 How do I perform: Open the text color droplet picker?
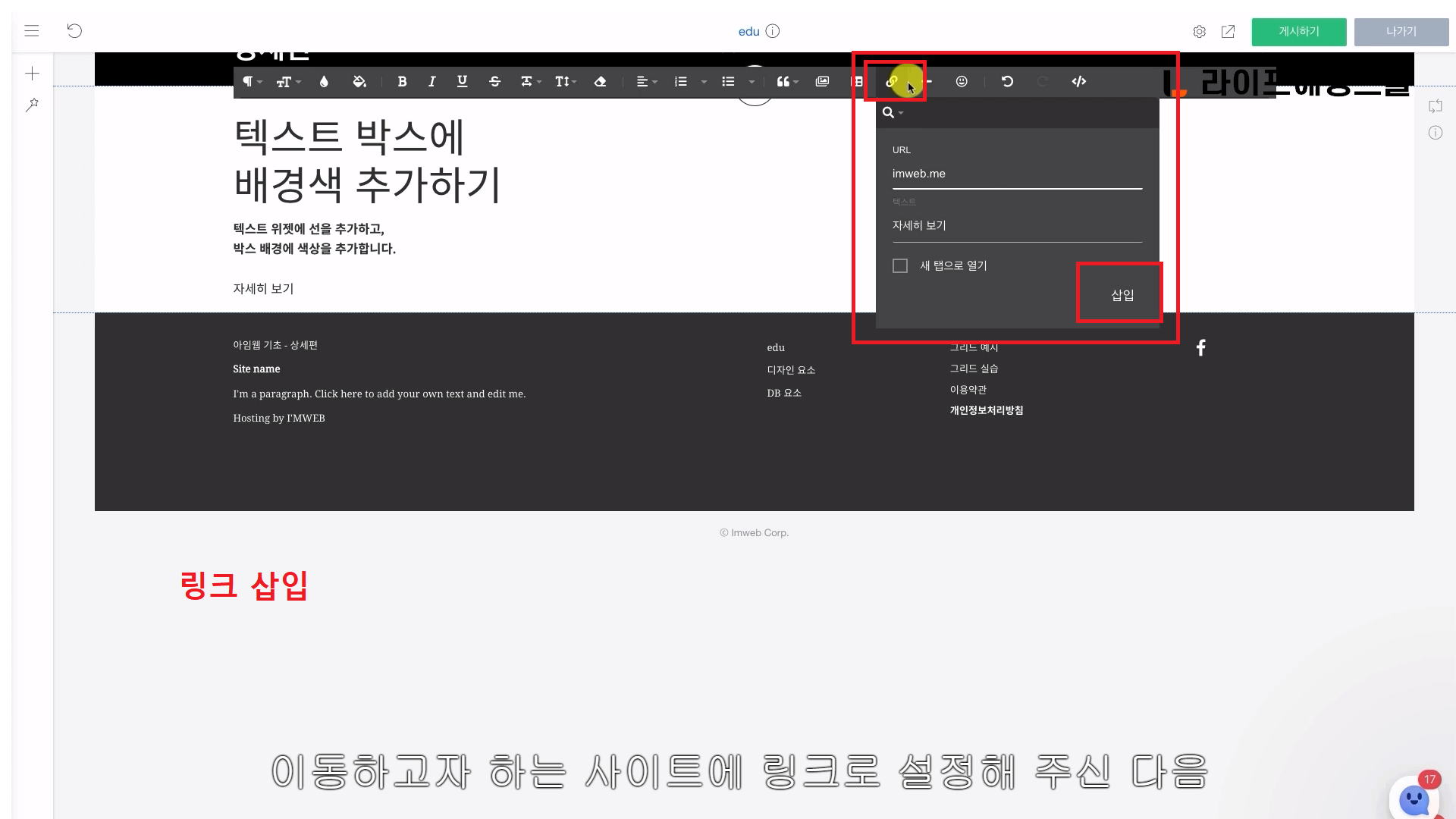324,82
